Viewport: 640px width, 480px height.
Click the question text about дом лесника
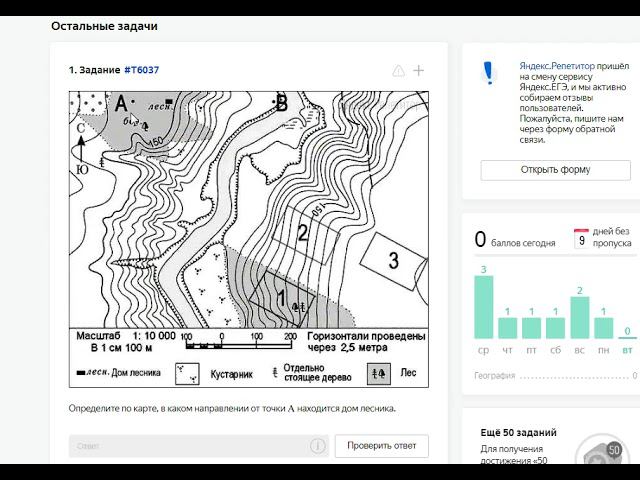pyautogui.click(x=232, y=409)
